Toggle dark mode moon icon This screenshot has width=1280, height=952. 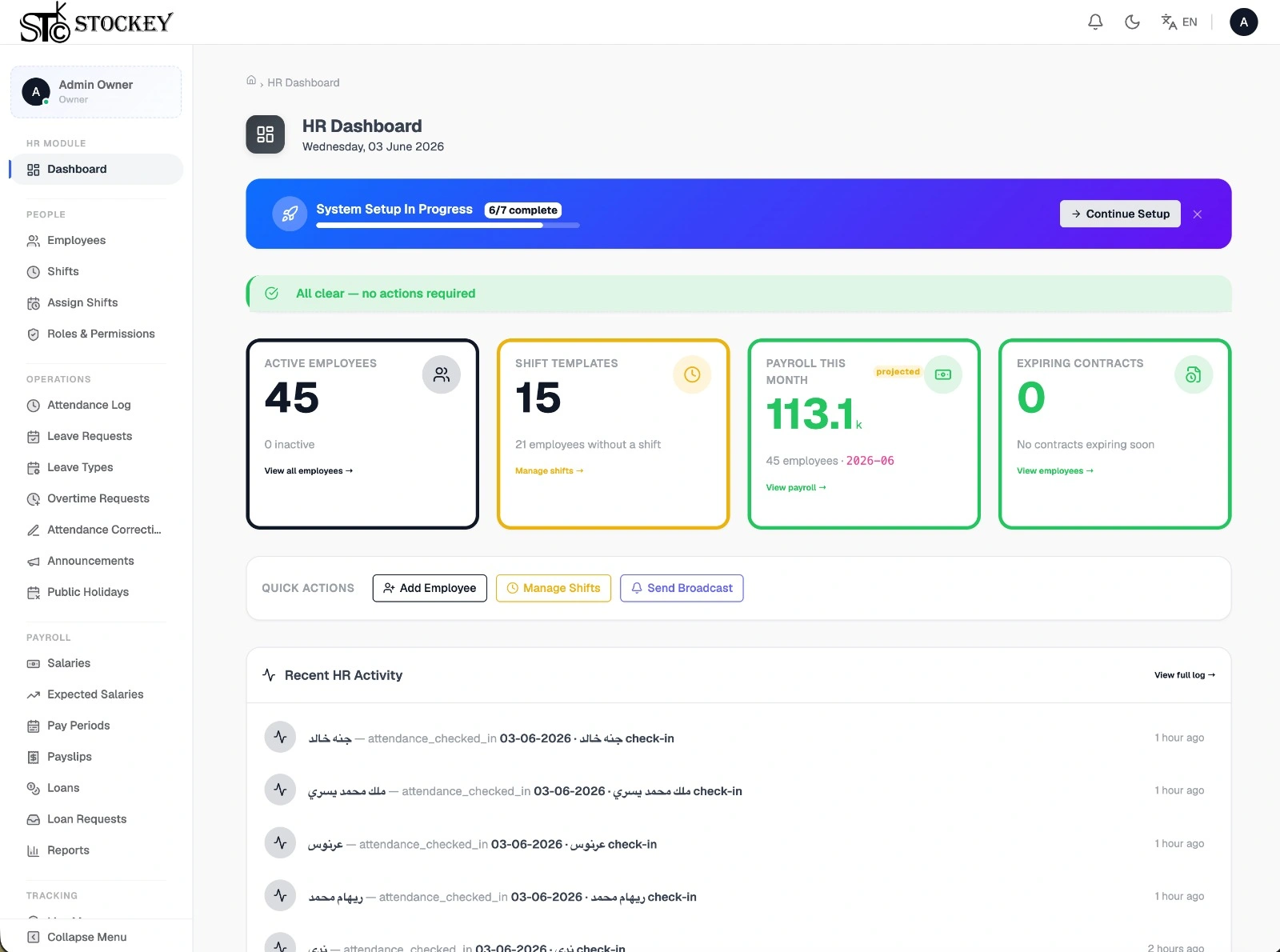click(1132, 22)
